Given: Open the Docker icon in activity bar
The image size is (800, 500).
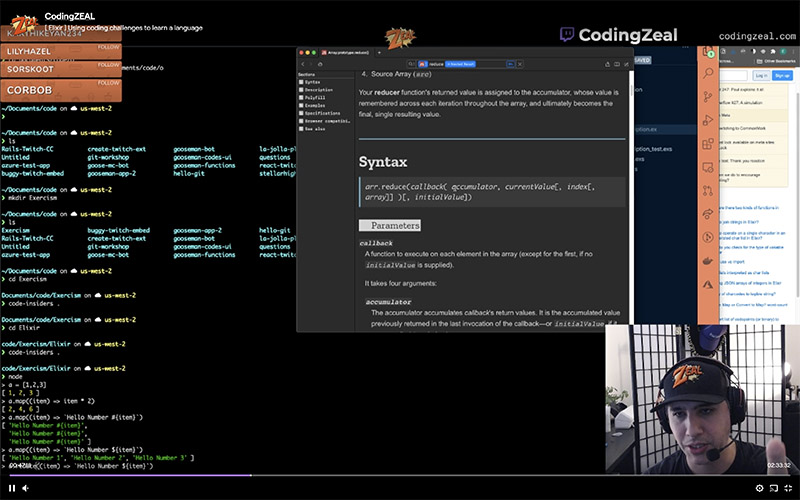Looking at the screenshot, I should pyautogui.click(x=708, y=261).
